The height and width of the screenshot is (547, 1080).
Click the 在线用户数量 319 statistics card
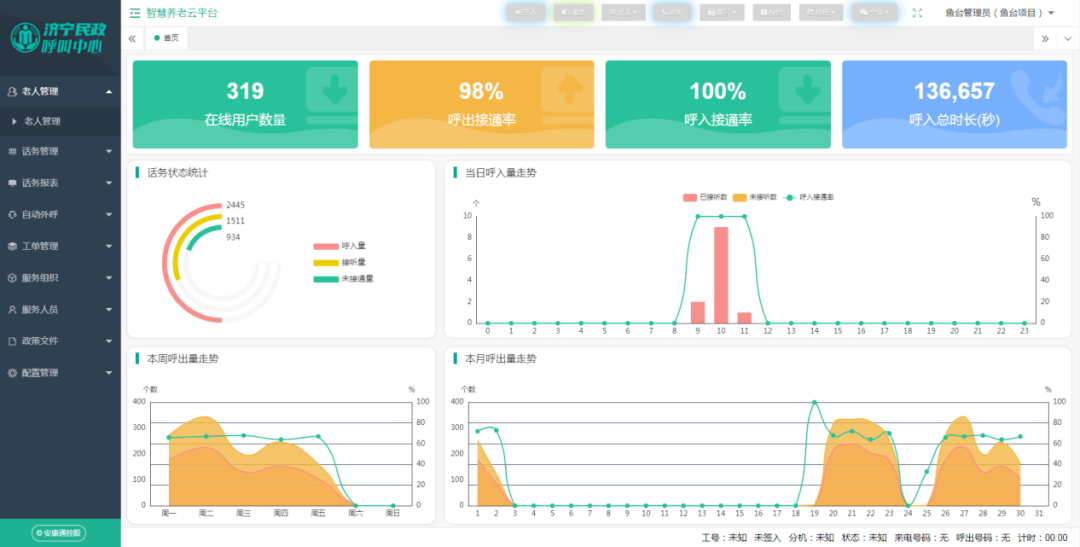[245, 104]
